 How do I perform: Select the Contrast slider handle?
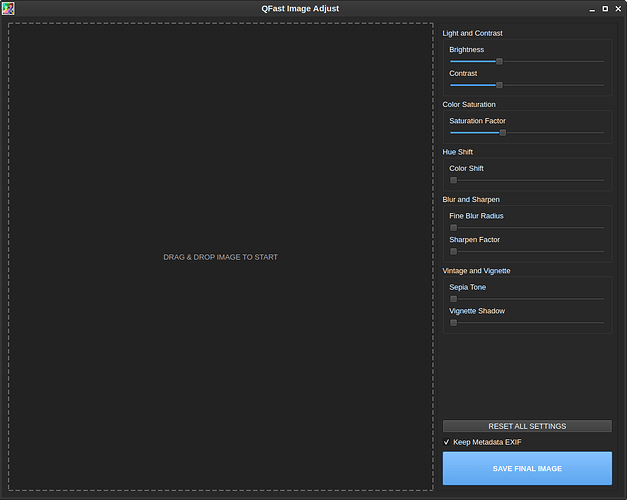coord(499,85)
